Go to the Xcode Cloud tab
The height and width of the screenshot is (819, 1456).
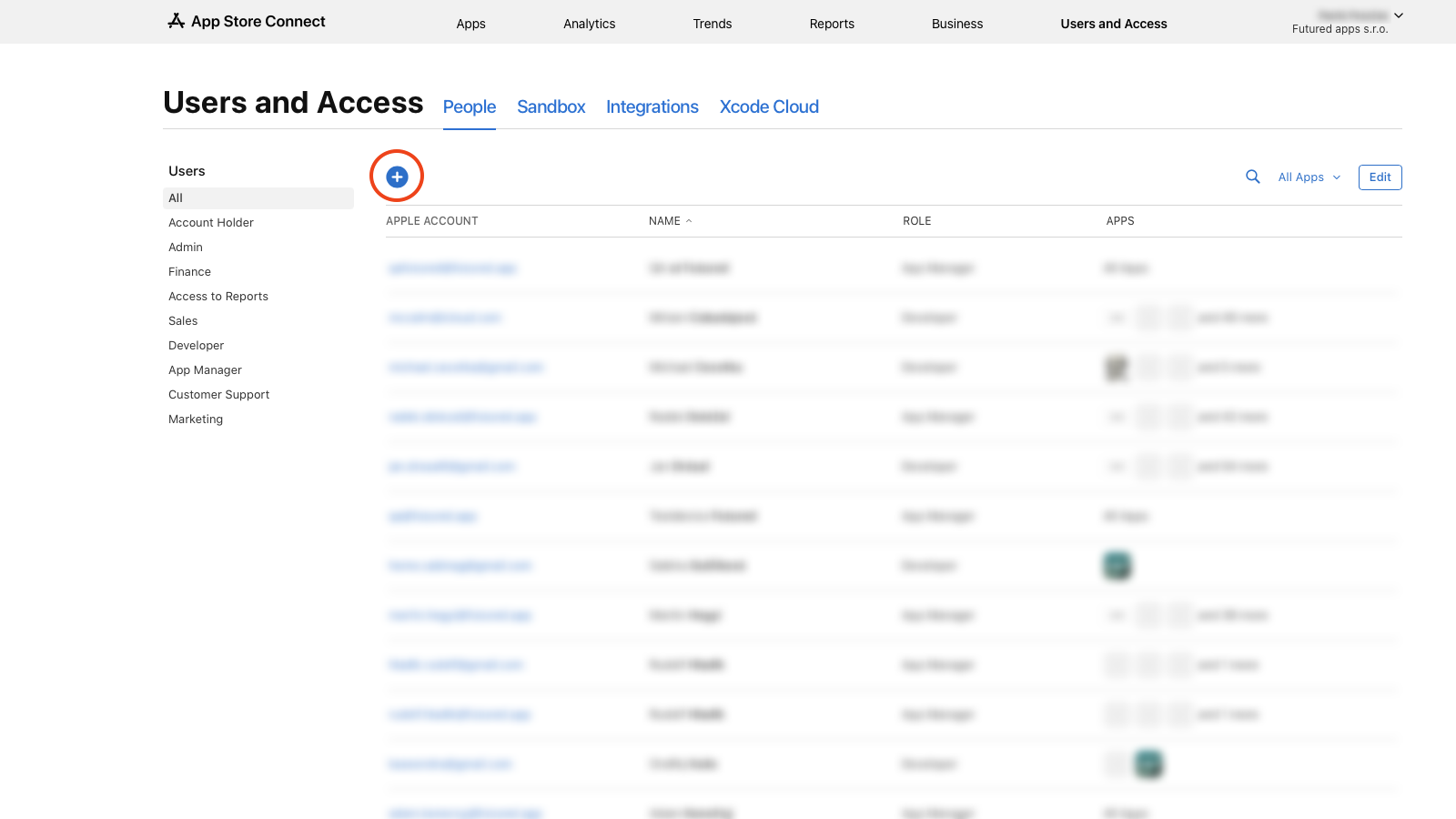[x=769, y=106]
